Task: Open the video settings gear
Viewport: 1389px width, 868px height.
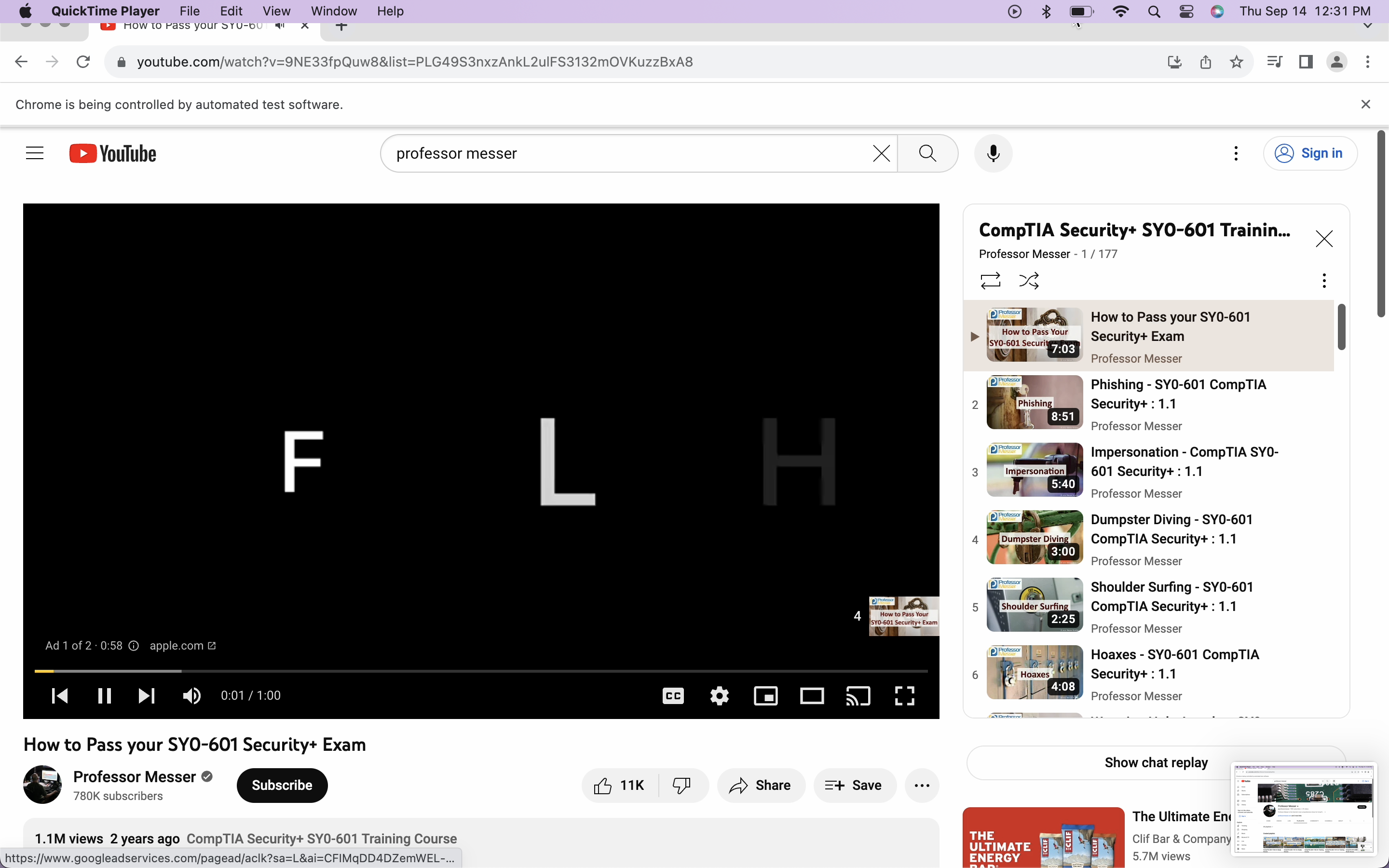Action: click(719, 696)
